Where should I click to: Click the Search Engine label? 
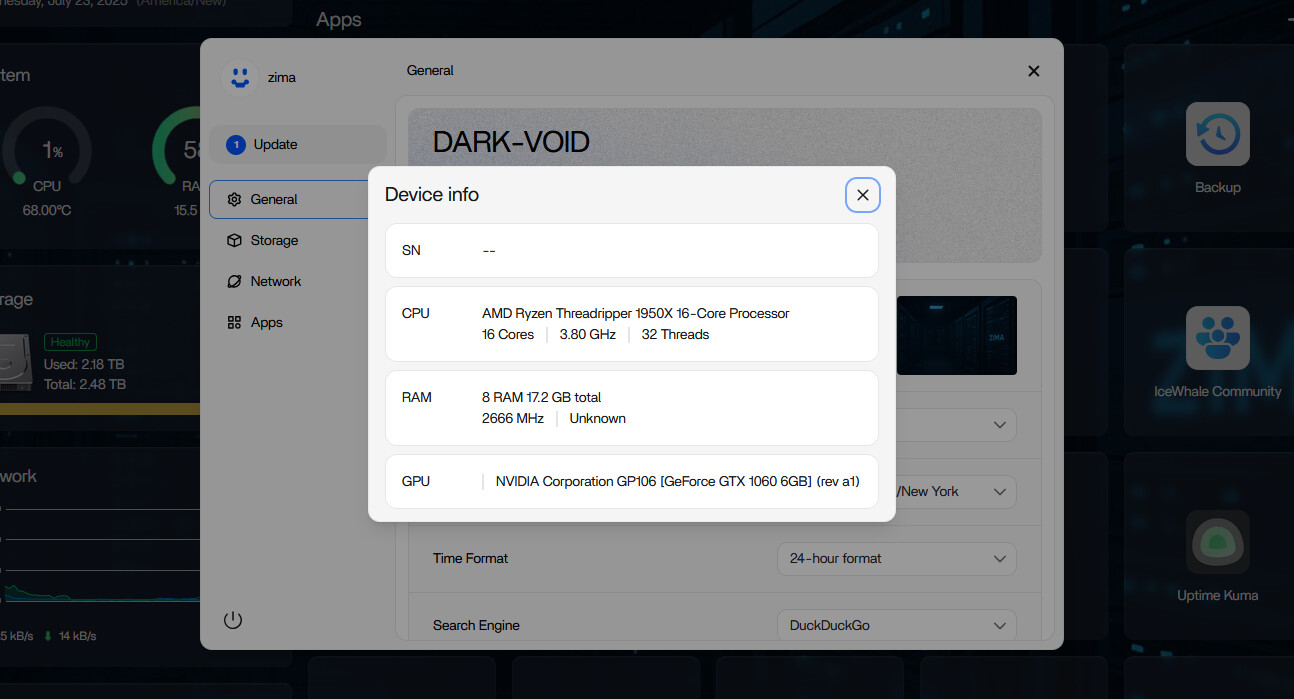(476, 625)
